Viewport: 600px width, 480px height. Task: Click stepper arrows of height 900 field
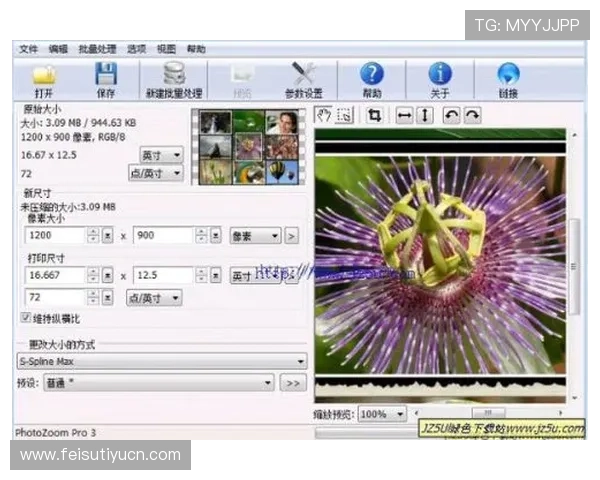[x=201, y=235]
